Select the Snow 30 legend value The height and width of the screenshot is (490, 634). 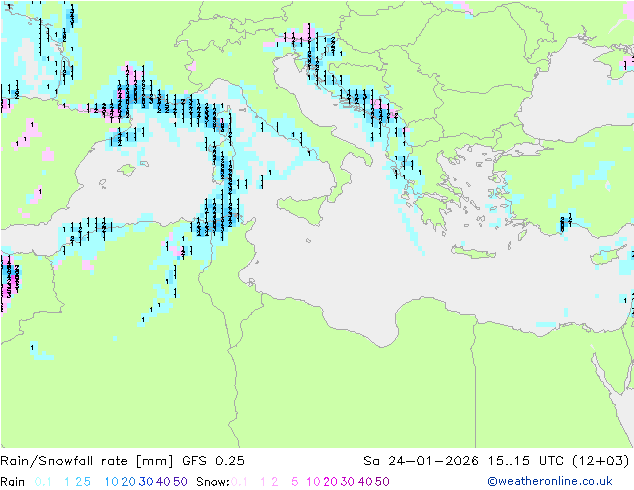(348, 482)
